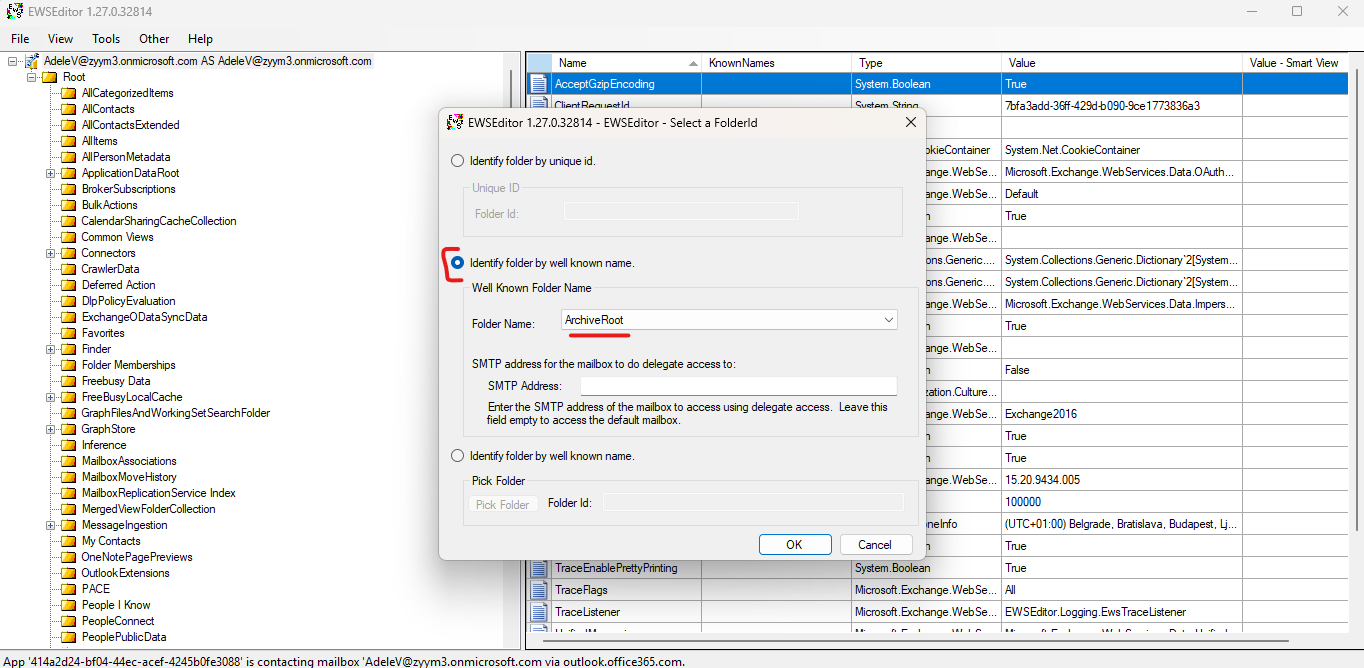This screenshot has width=1364, height=668.
Task: Open the Other menu
Action: [x=154, y=39]
